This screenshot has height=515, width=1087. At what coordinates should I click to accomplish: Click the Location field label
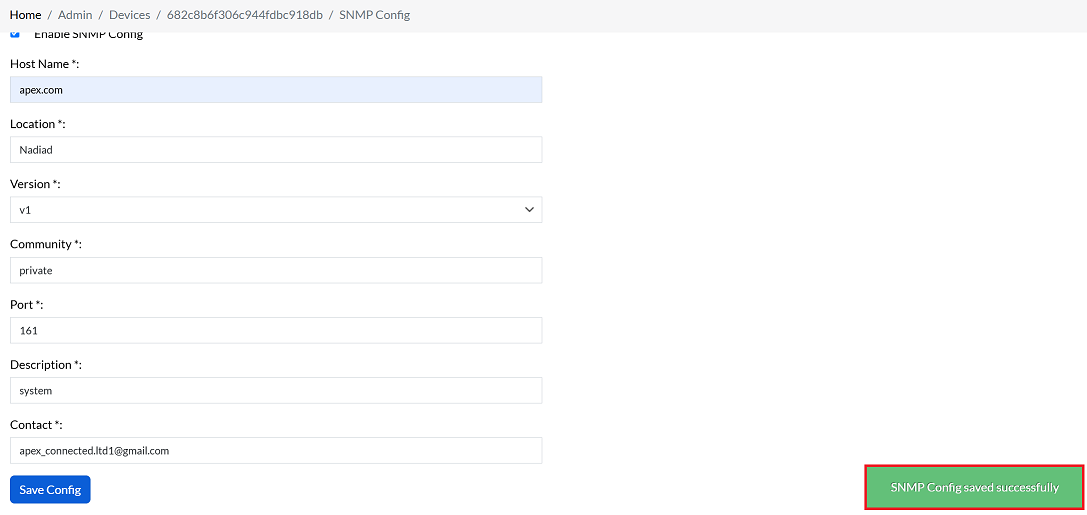coord(35,124)
